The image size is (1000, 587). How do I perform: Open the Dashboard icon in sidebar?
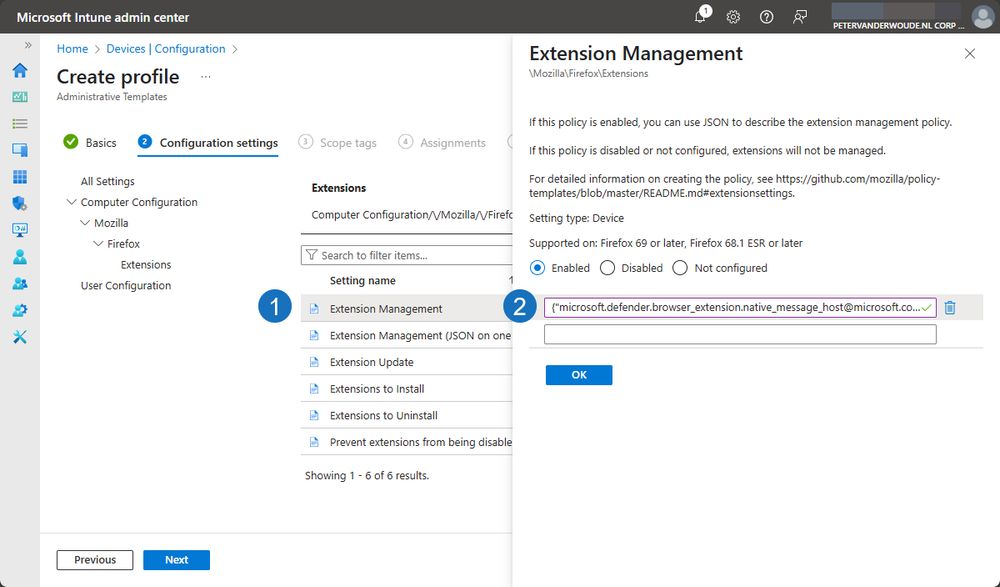click(20, 97)
